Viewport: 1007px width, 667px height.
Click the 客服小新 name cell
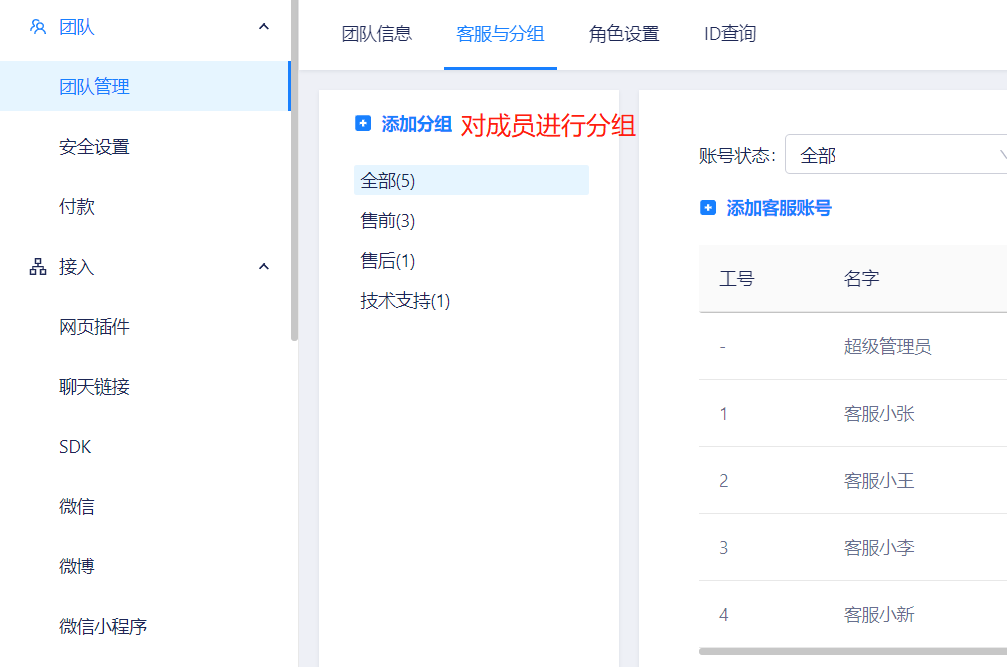879,614
